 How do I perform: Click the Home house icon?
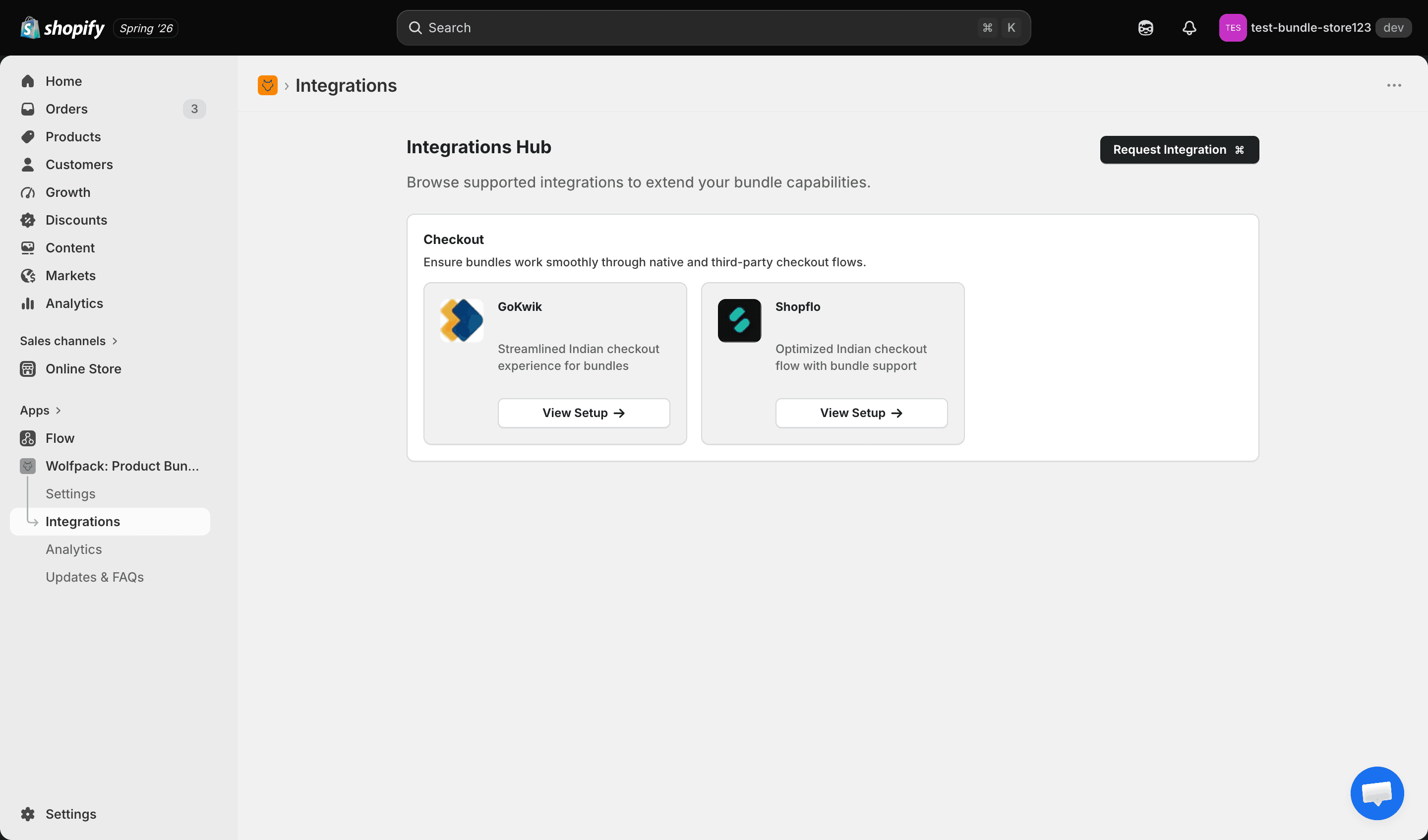28,81
